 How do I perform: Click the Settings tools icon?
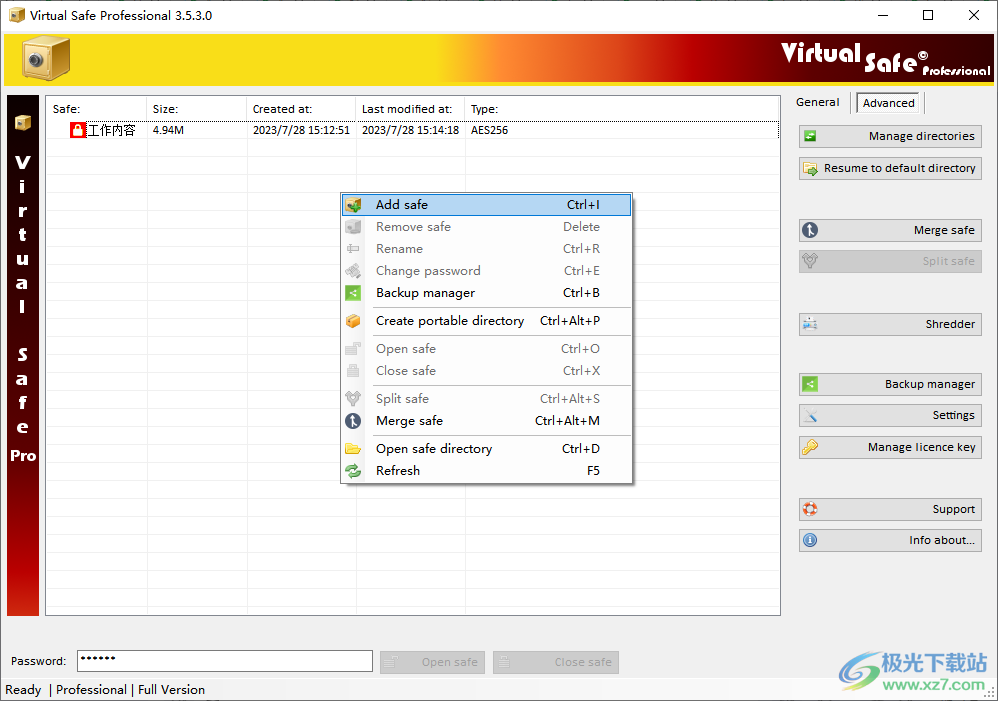click(810, 415)
